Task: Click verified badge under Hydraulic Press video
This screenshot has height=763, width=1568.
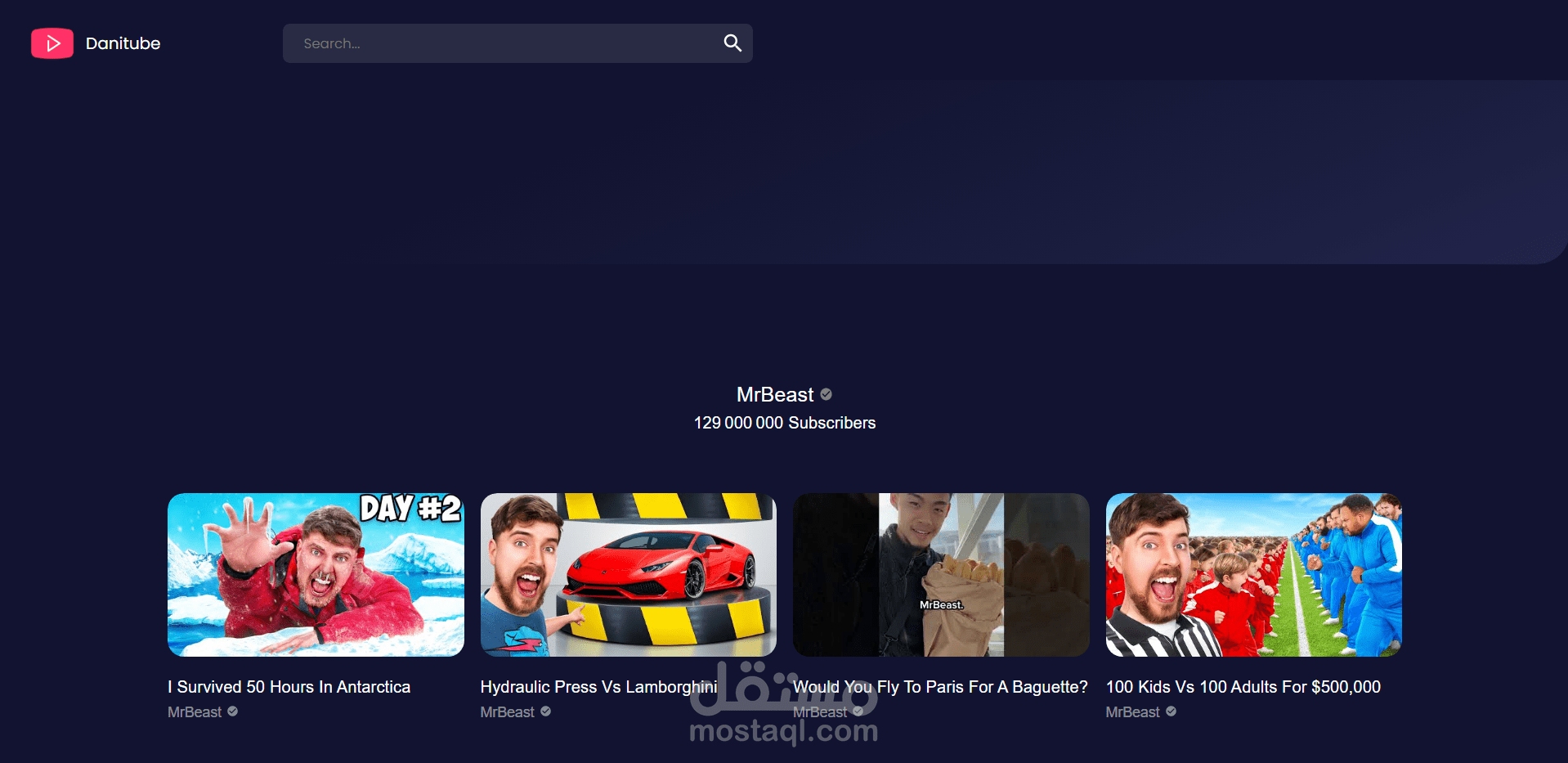Action: click(546, 711)
